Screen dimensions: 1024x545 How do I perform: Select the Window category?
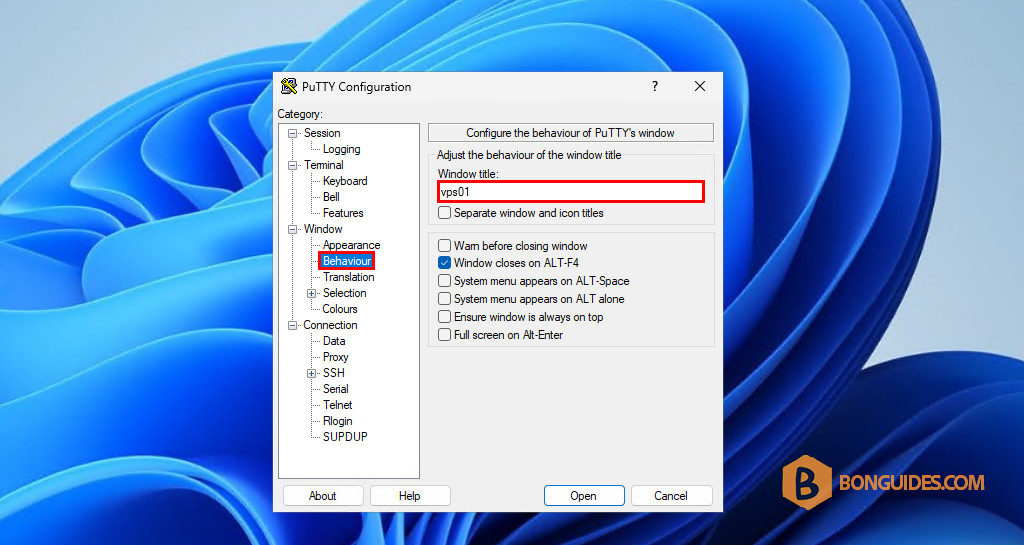pyautogui.click(x=323, y=229)
